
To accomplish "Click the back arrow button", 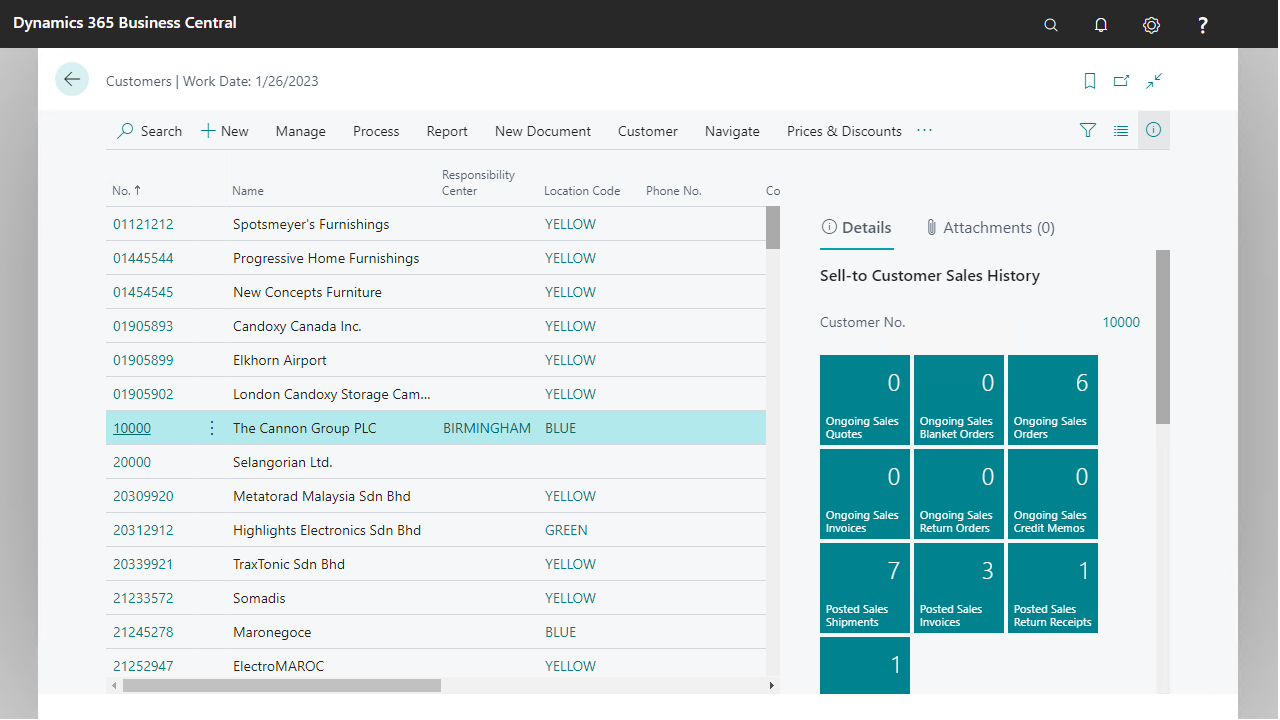I will tap(72, 80).
